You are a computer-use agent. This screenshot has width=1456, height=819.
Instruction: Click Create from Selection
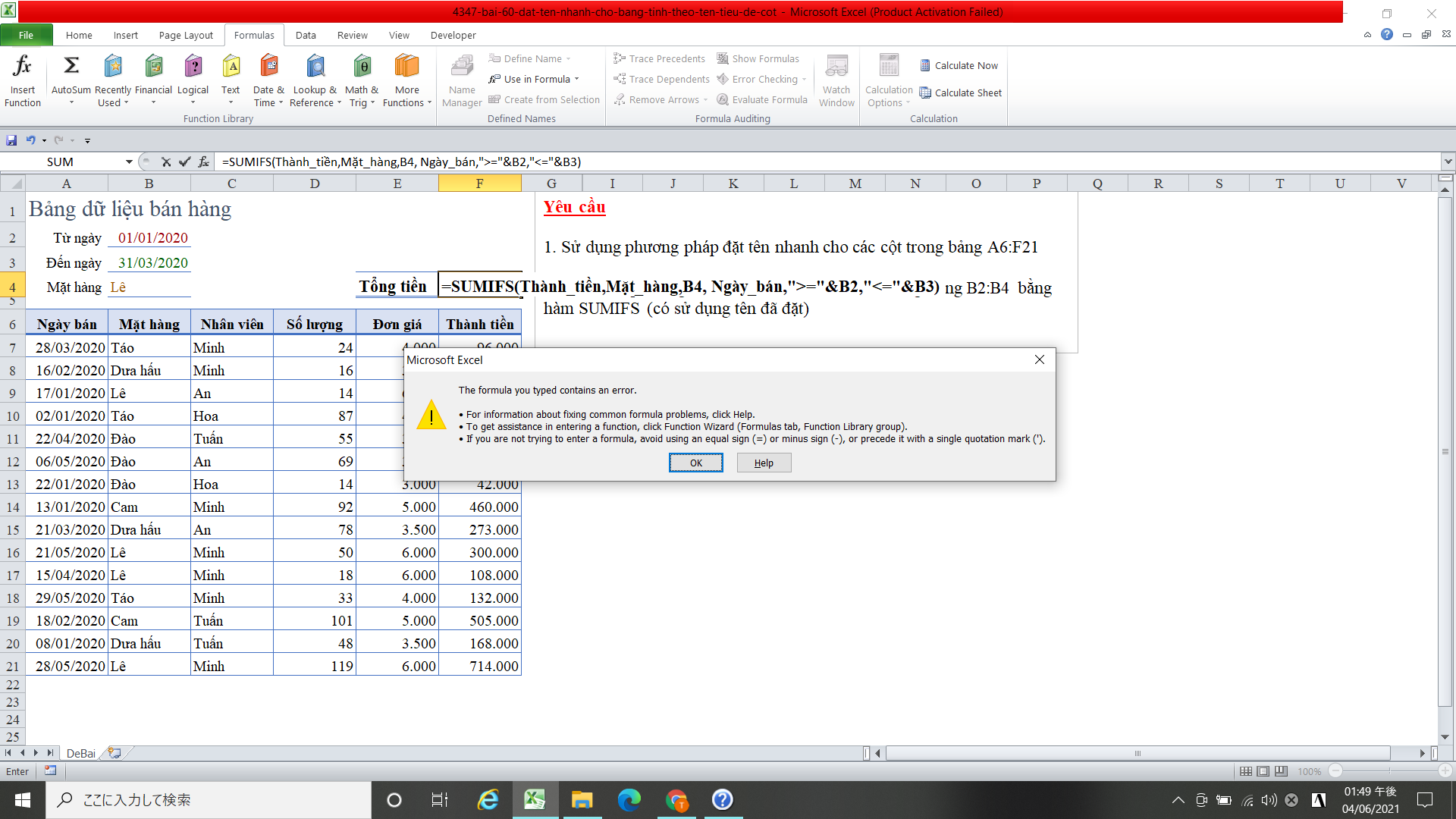tap(544, 99)
